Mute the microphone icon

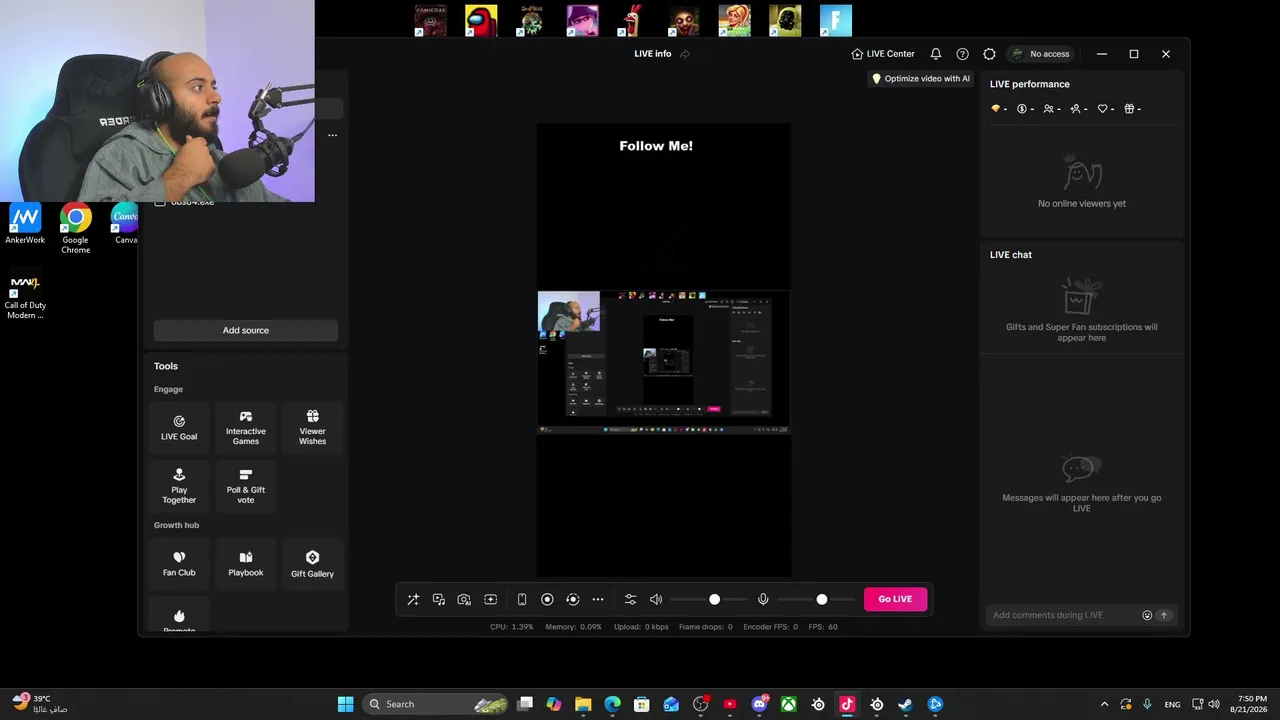click(763, 599)
